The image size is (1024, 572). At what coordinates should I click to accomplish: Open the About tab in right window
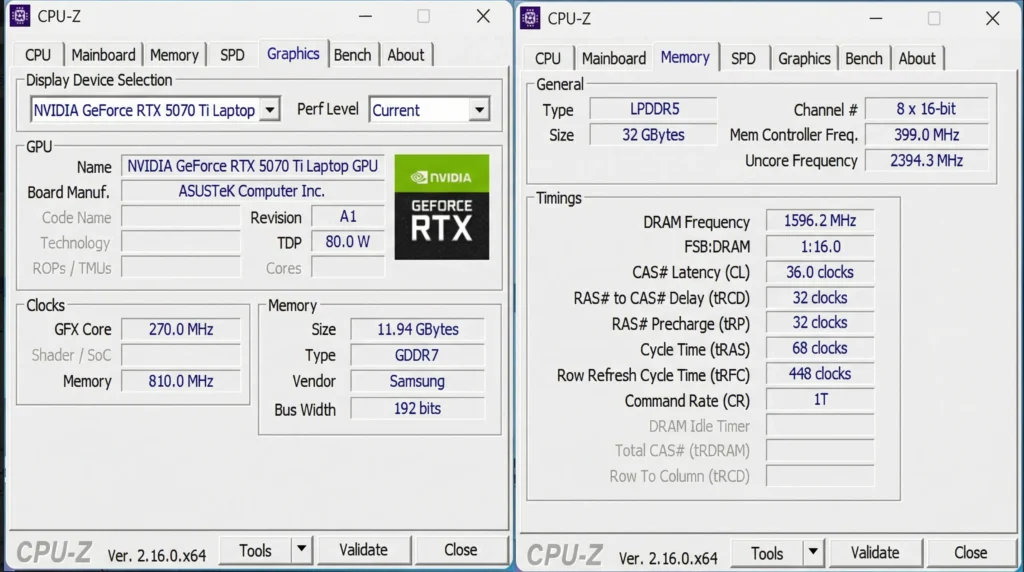coord(917,58)
